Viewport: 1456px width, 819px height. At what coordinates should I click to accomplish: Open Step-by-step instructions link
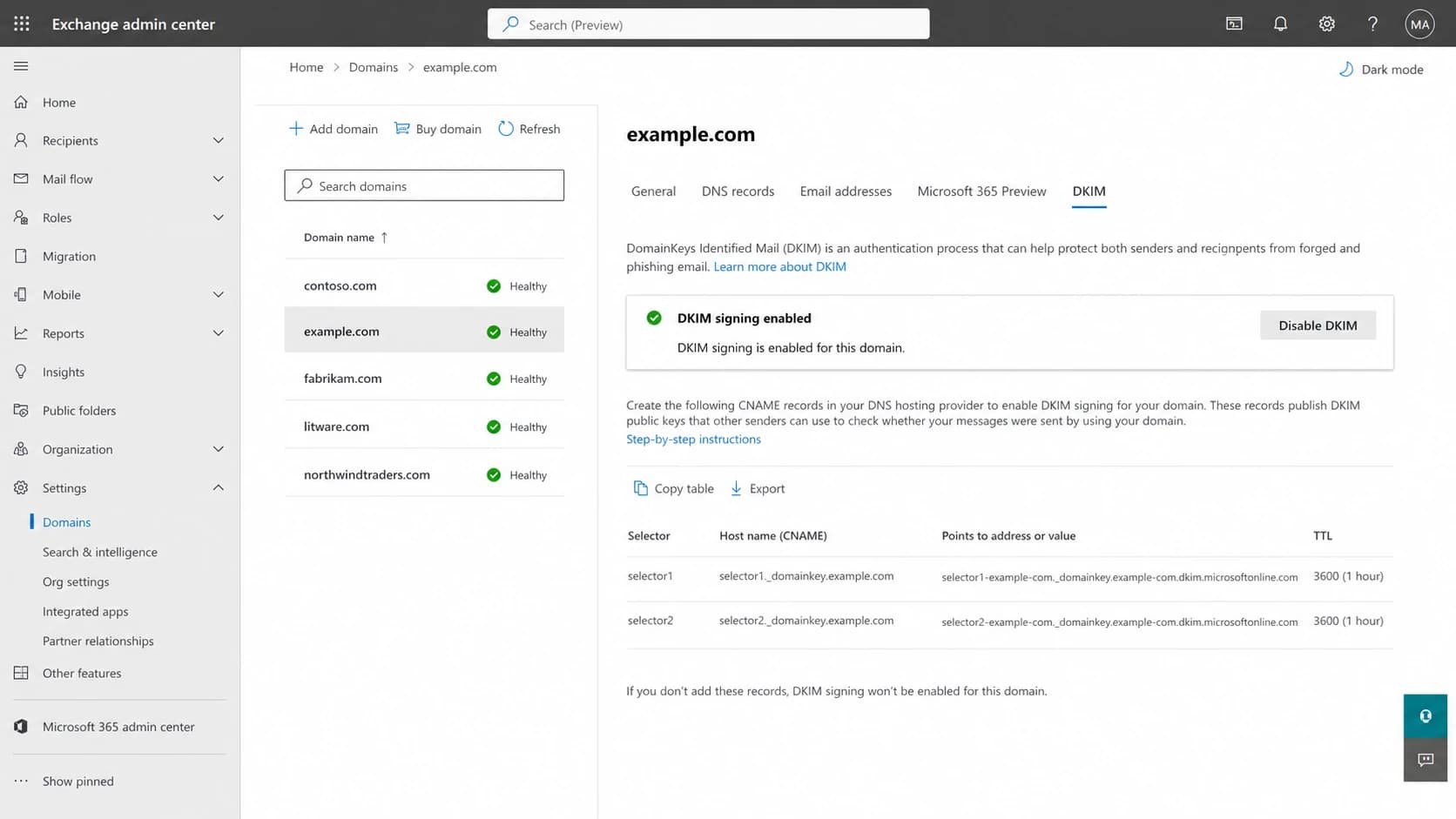[x=693, y=440]
